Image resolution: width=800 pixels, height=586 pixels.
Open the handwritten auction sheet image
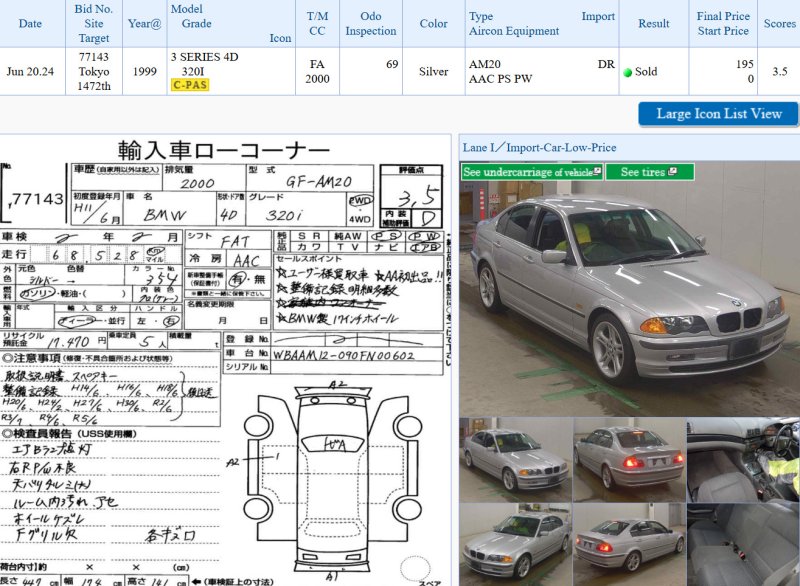[225, 361]
